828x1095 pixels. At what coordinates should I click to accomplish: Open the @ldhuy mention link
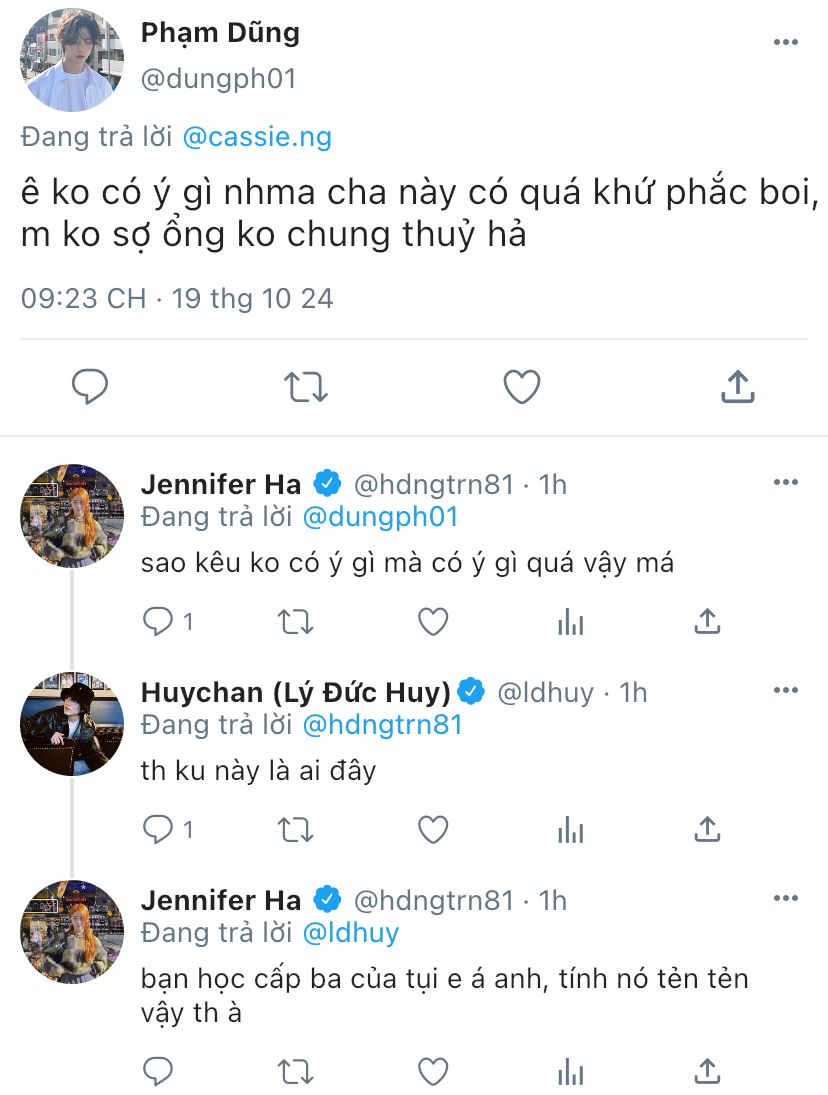coord(350,932)
